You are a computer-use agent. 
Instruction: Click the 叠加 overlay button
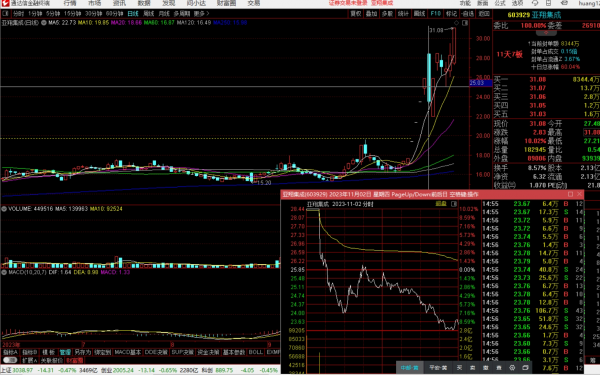tap(371, 13)
